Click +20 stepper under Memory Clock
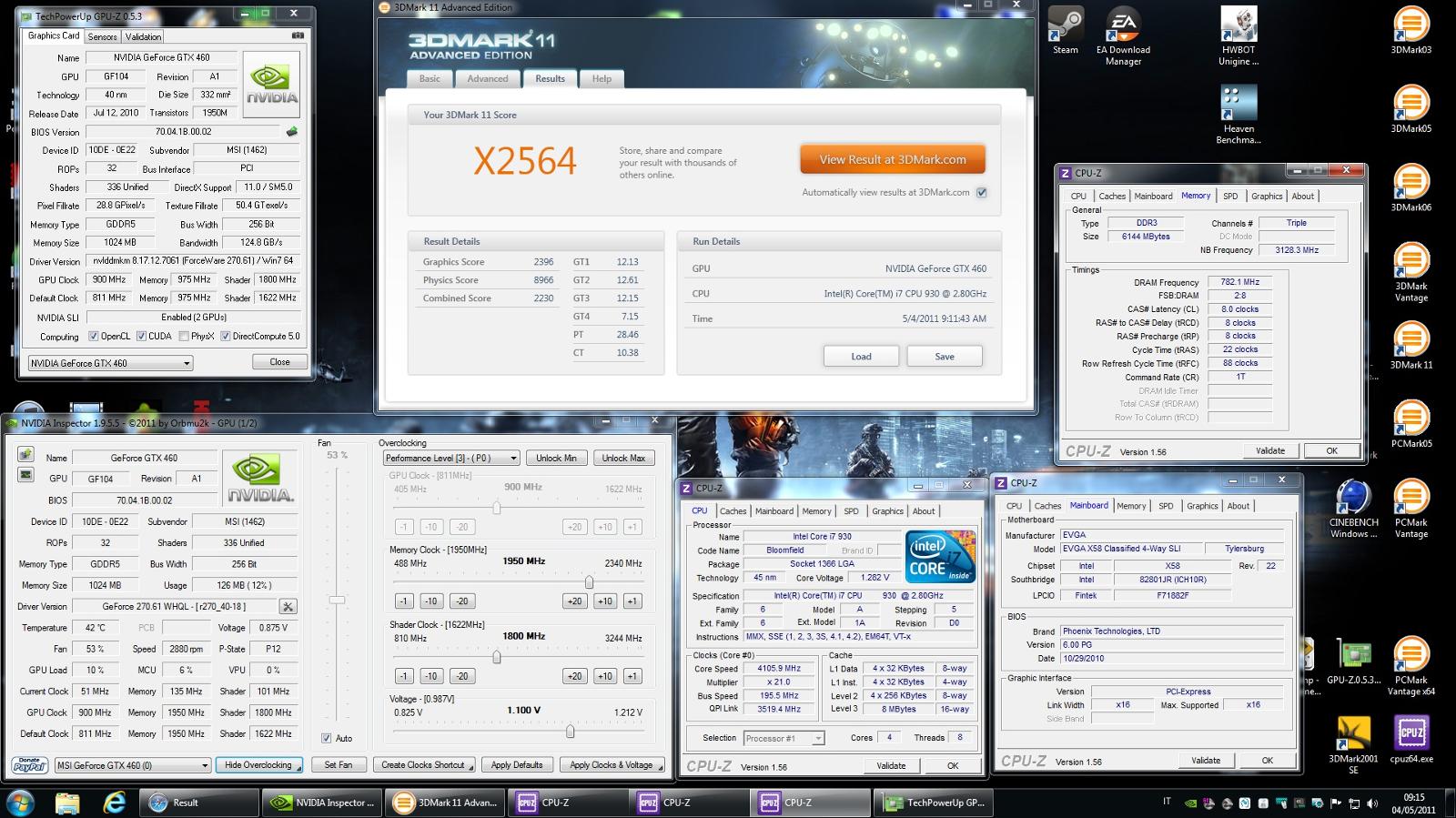The width and height of the screenshot is (1456, 818). (x=574, y=601)
